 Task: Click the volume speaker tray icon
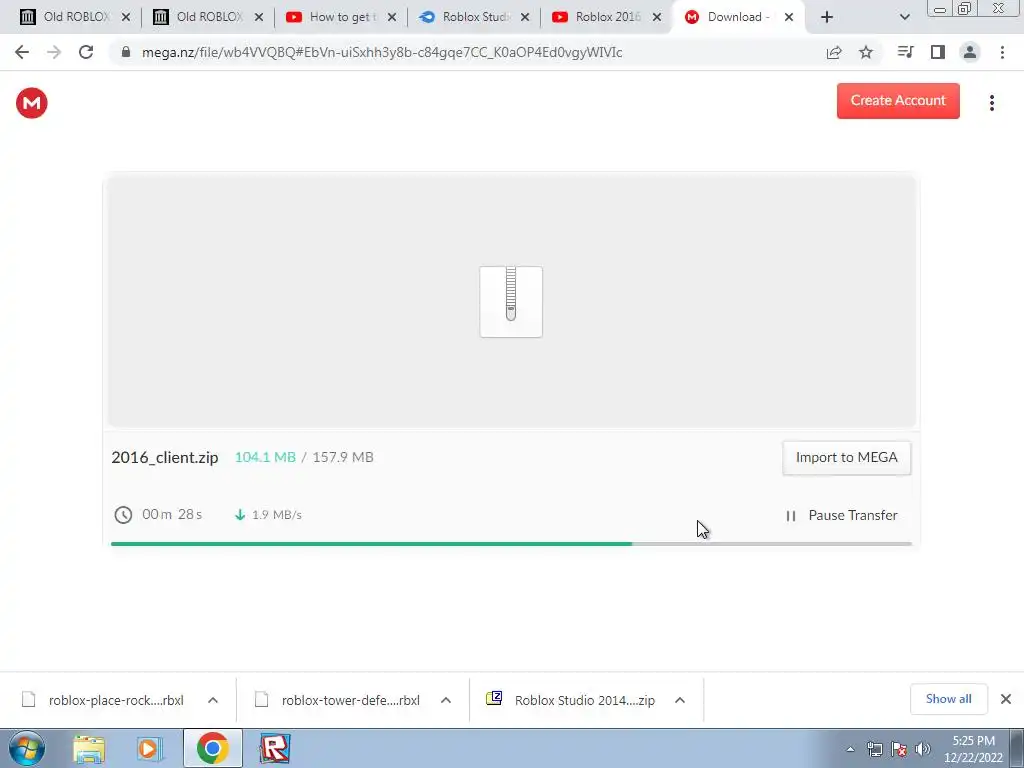pyautogui.click(x=923, y=749)
